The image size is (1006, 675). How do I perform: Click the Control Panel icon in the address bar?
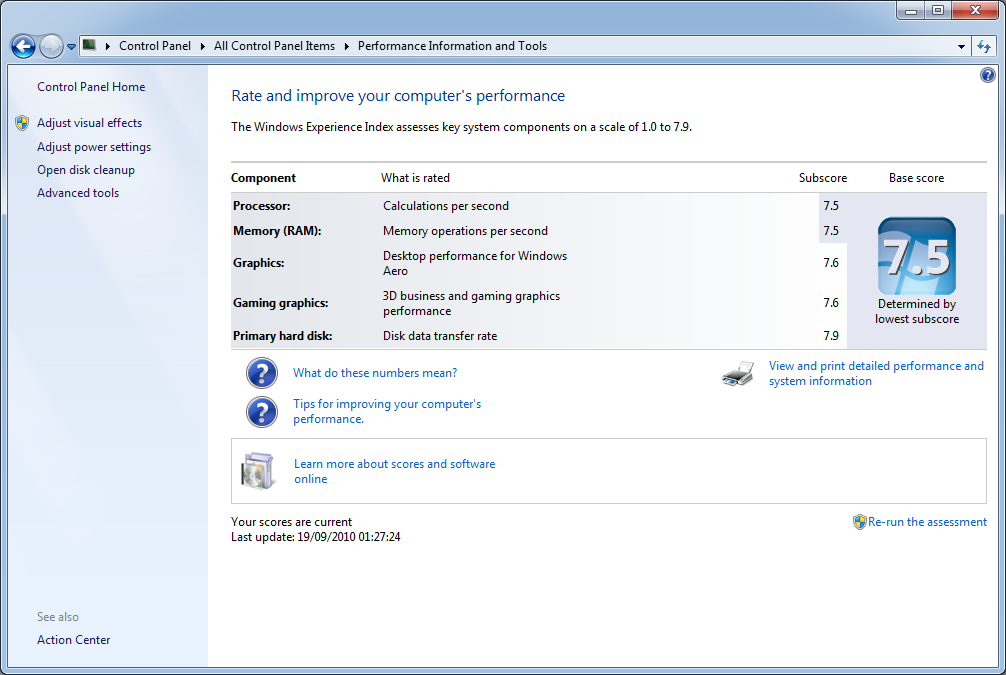pyautogui.click(x=88, y=45)
